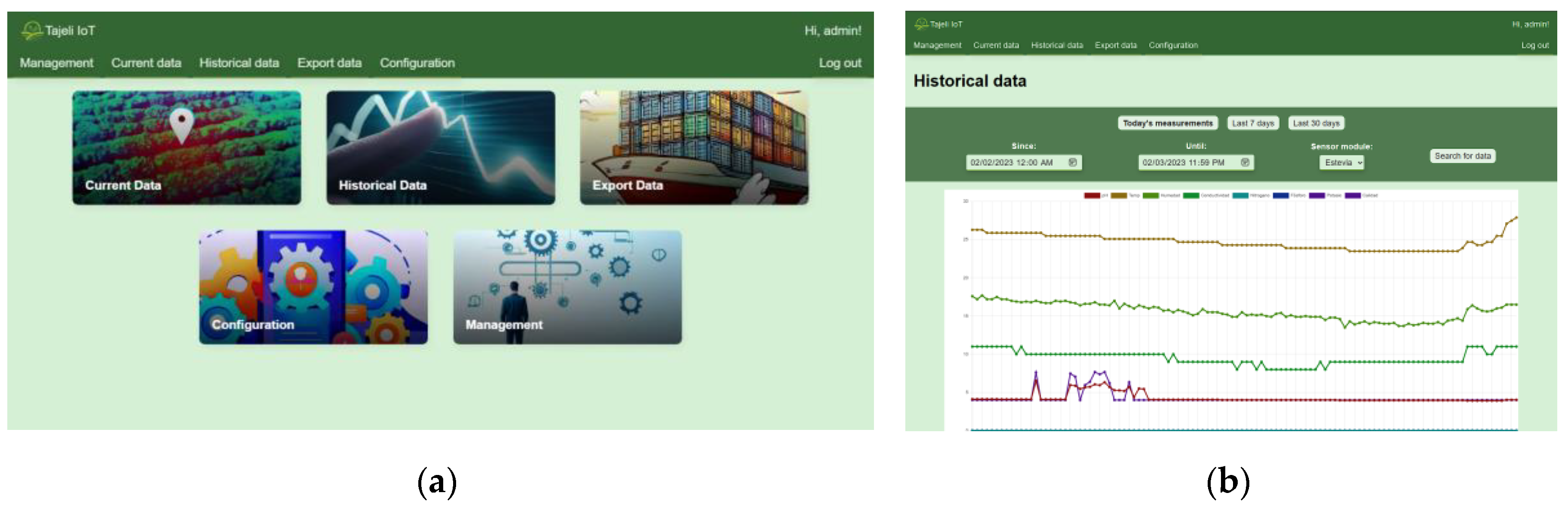
Task: Toggle the brown Temp legend swatch
Action: click(1119, 195)
